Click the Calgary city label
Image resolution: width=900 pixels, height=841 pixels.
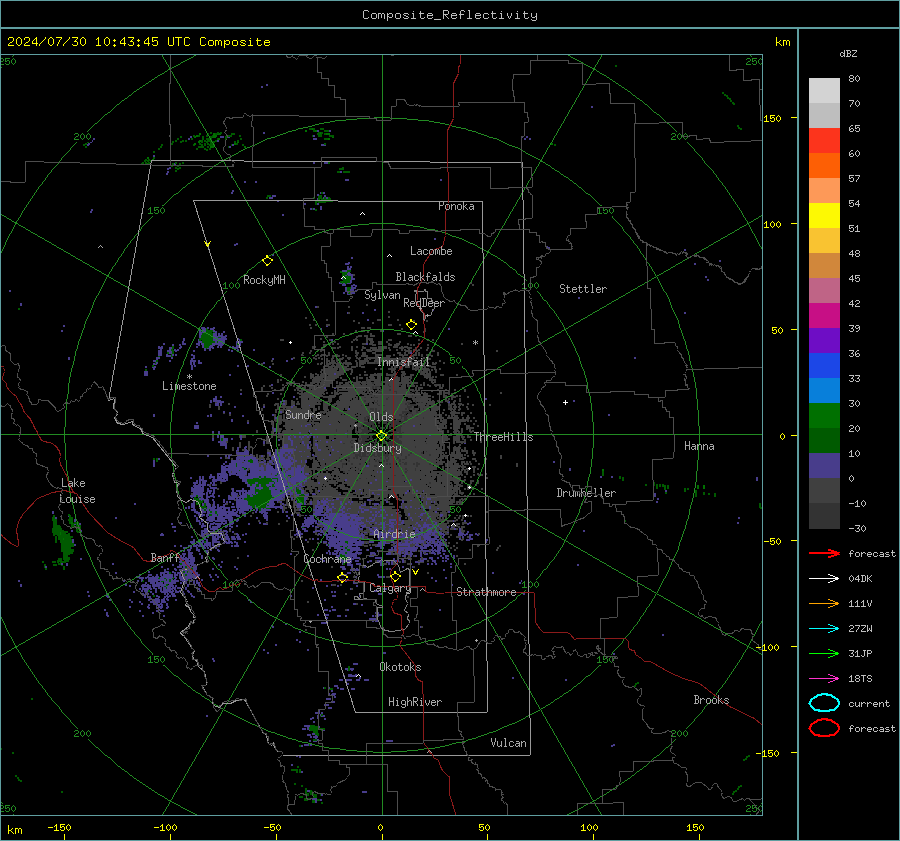[390, 588]
